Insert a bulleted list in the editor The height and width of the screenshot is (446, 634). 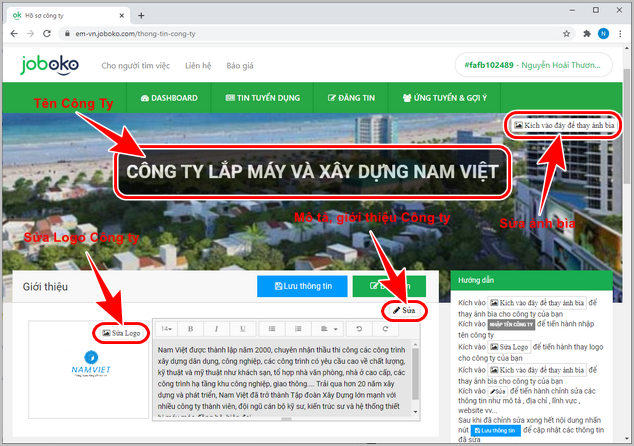272,329
